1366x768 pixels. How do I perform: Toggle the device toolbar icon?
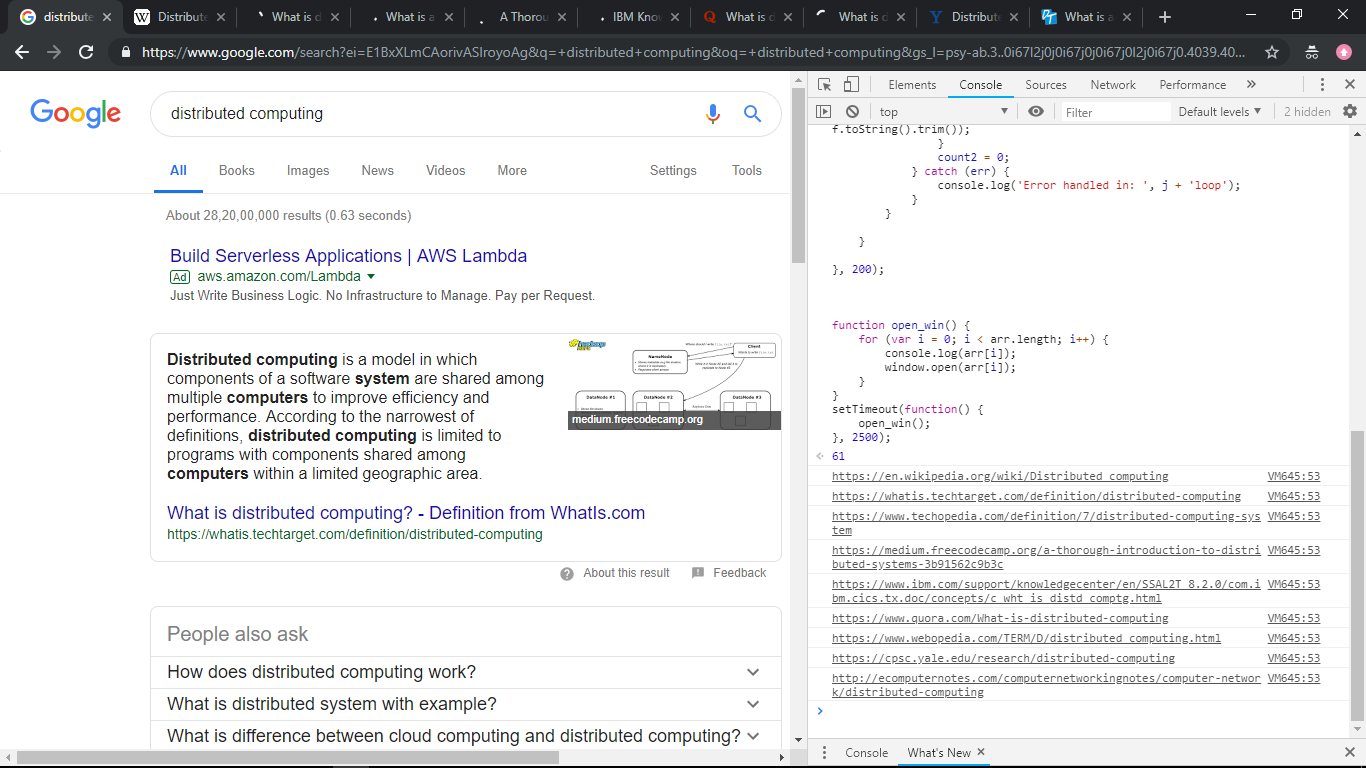coord(851,85)
